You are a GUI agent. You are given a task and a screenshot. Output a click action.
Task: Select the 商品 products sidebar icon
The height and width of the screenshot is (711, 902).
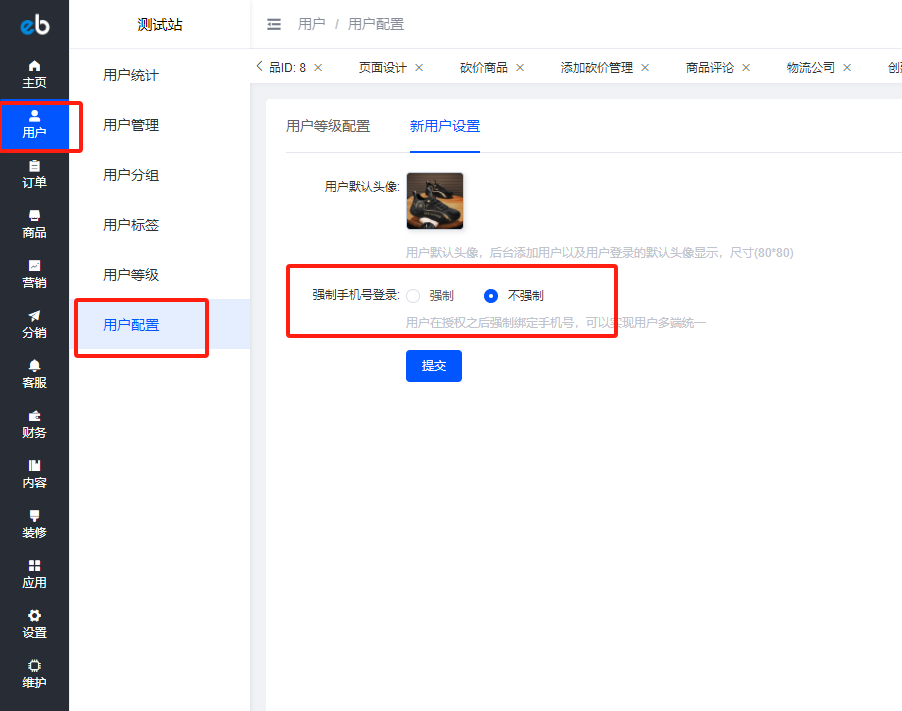pos(34,216)
